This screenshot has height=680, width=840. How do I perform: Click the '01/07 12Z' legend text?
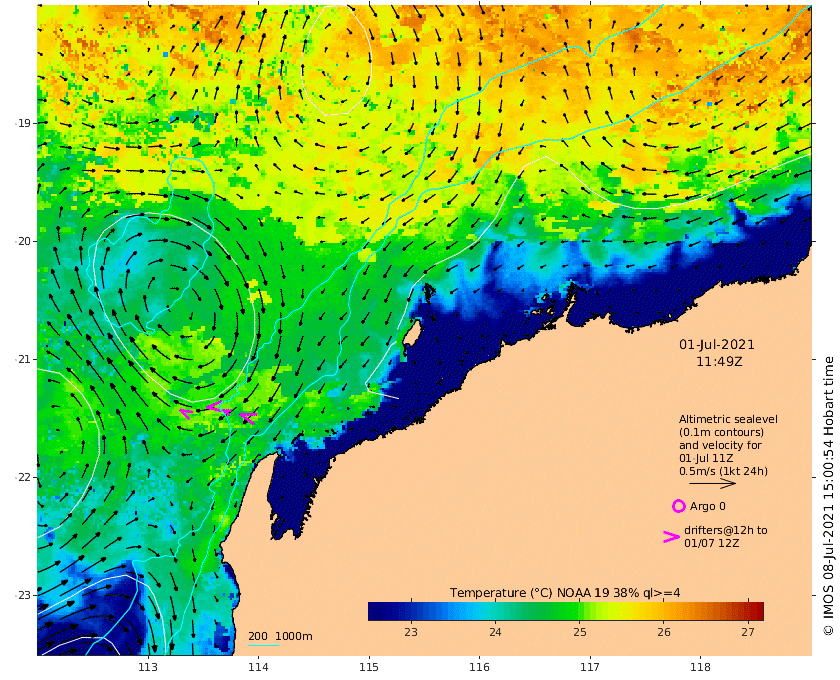pyautogui.click(x=711, y=543)
